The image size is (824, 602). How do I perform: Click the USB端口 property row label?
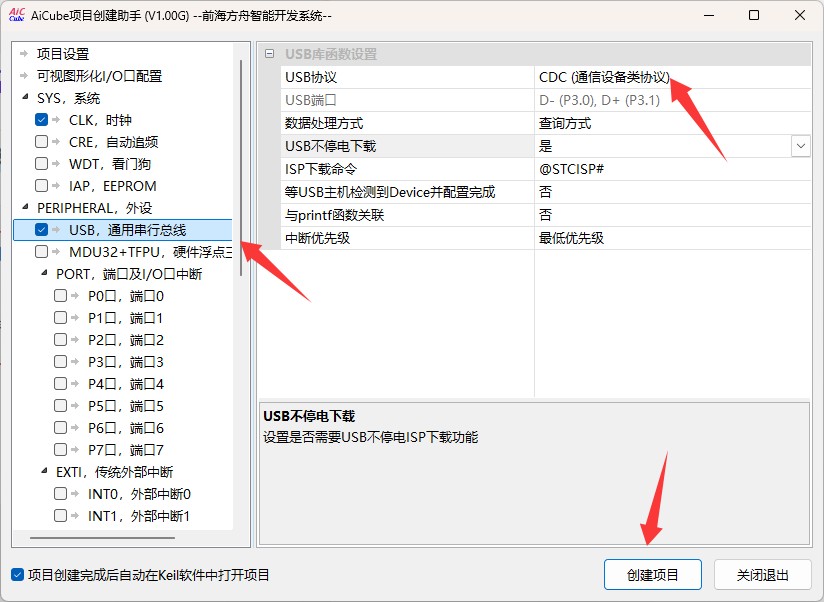[311, 100]
